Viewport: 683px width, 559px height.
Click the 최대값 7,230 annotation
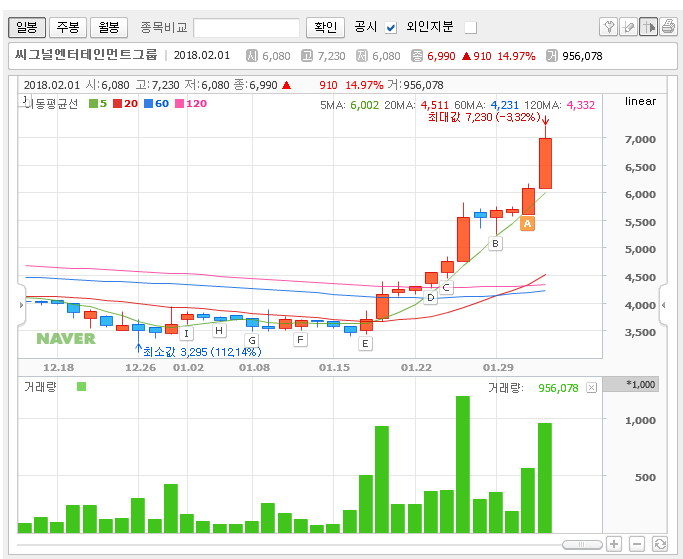point(484,117)
